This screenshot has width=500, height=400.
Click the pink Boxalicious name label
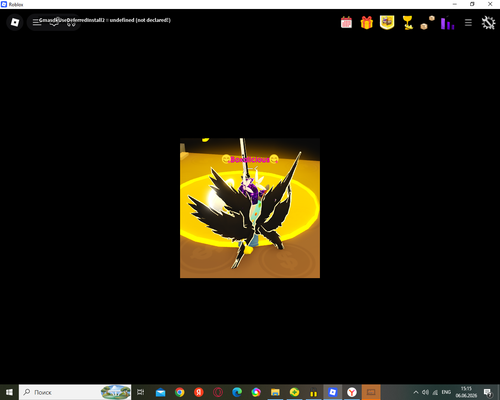click(x=250, y=160)
